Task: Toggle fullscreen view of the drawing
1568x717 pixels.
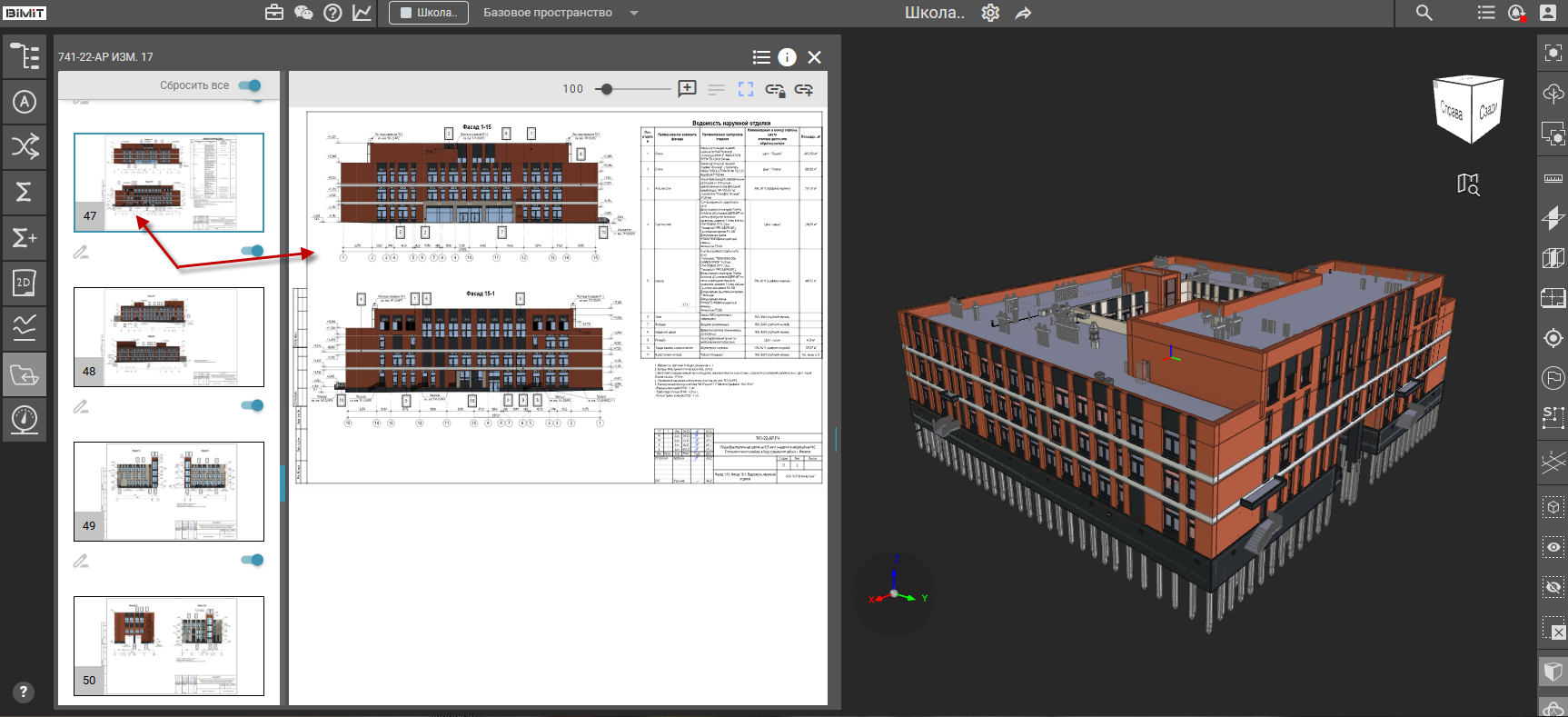Action: pos(746,89)
